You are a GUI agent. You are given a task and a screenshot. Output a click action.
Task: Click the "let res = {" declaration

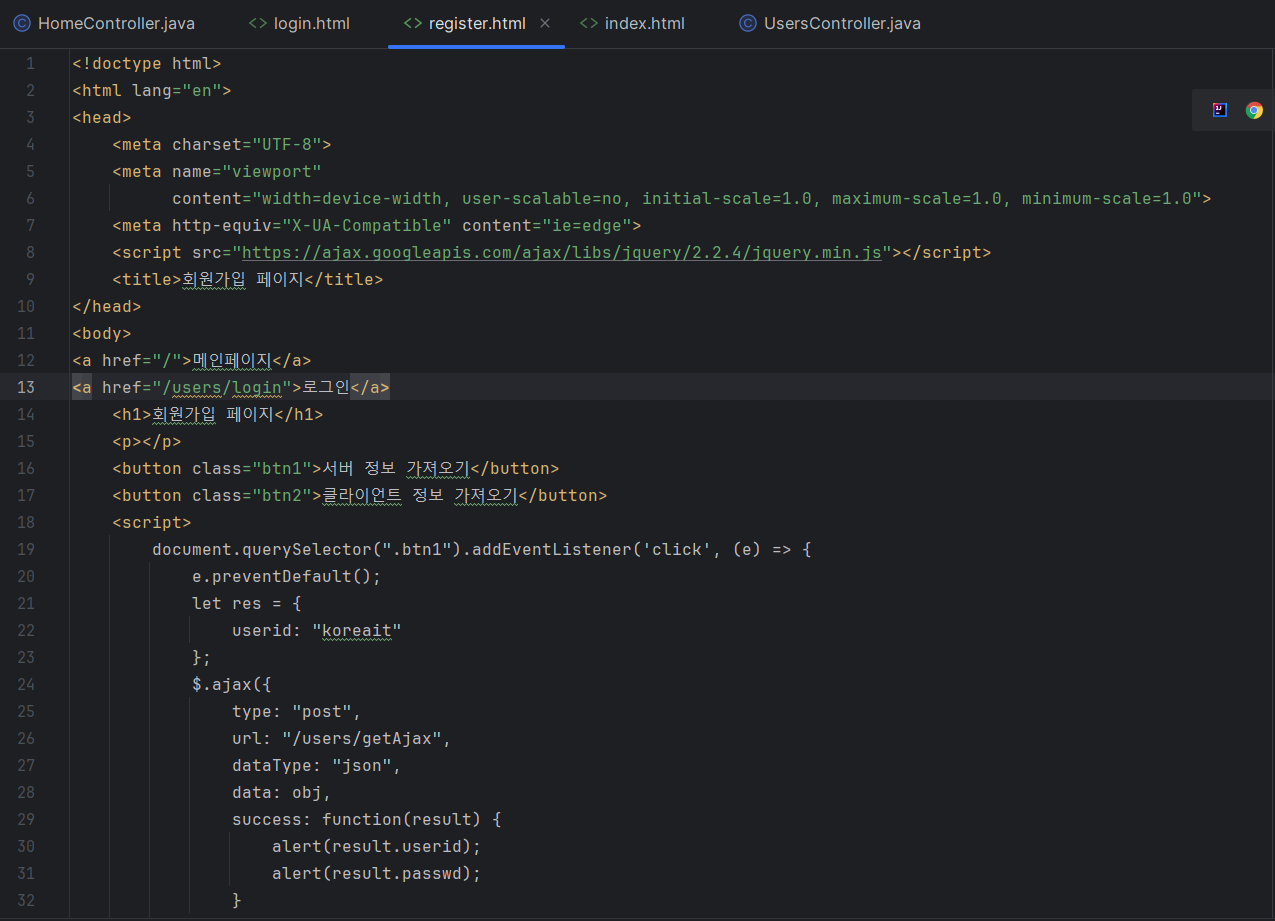point(247,604)
